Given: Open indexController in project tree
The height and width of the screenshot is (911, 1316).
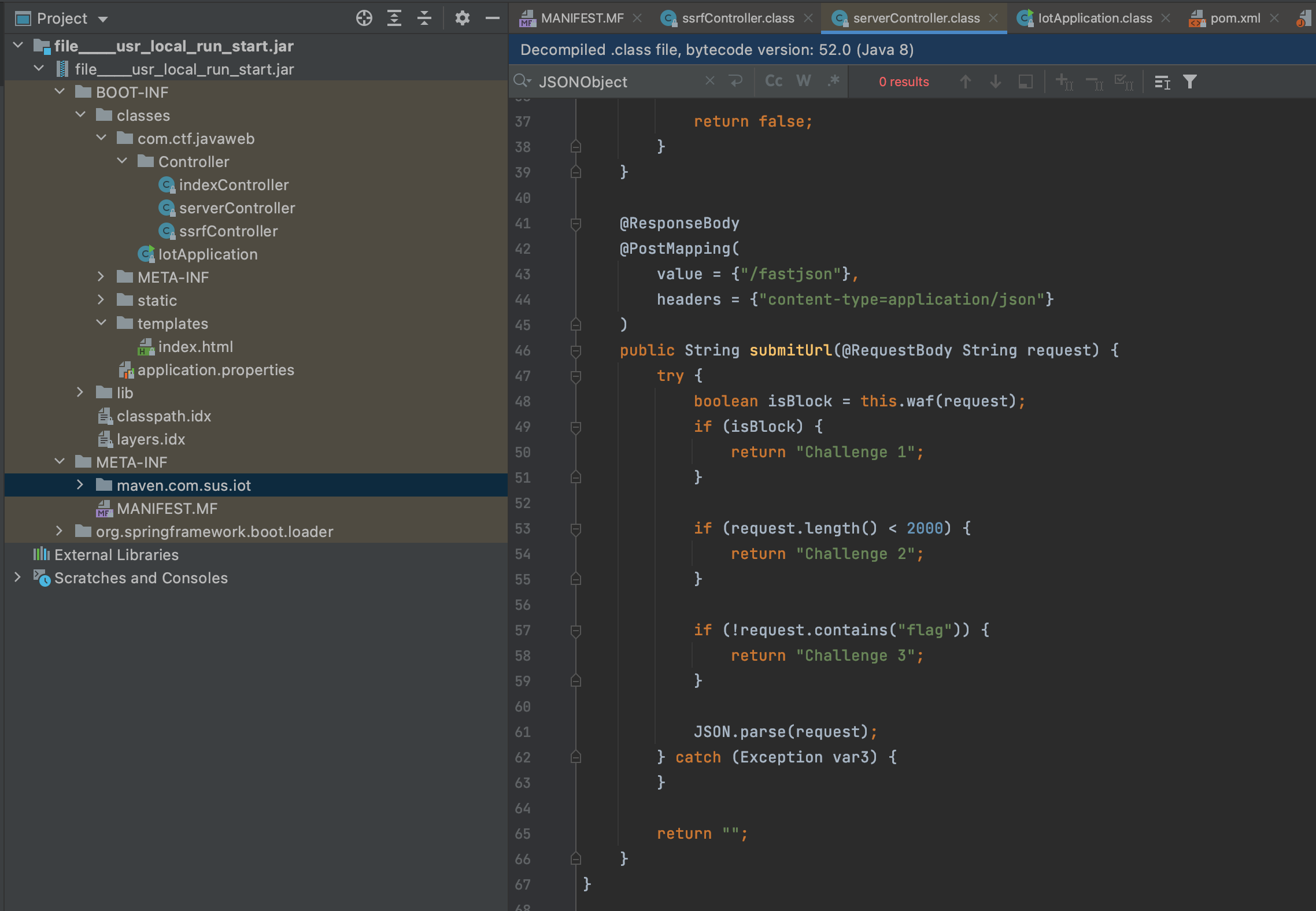Looking at the screenshot, I should pyautogui.click(x=233, y=185).
